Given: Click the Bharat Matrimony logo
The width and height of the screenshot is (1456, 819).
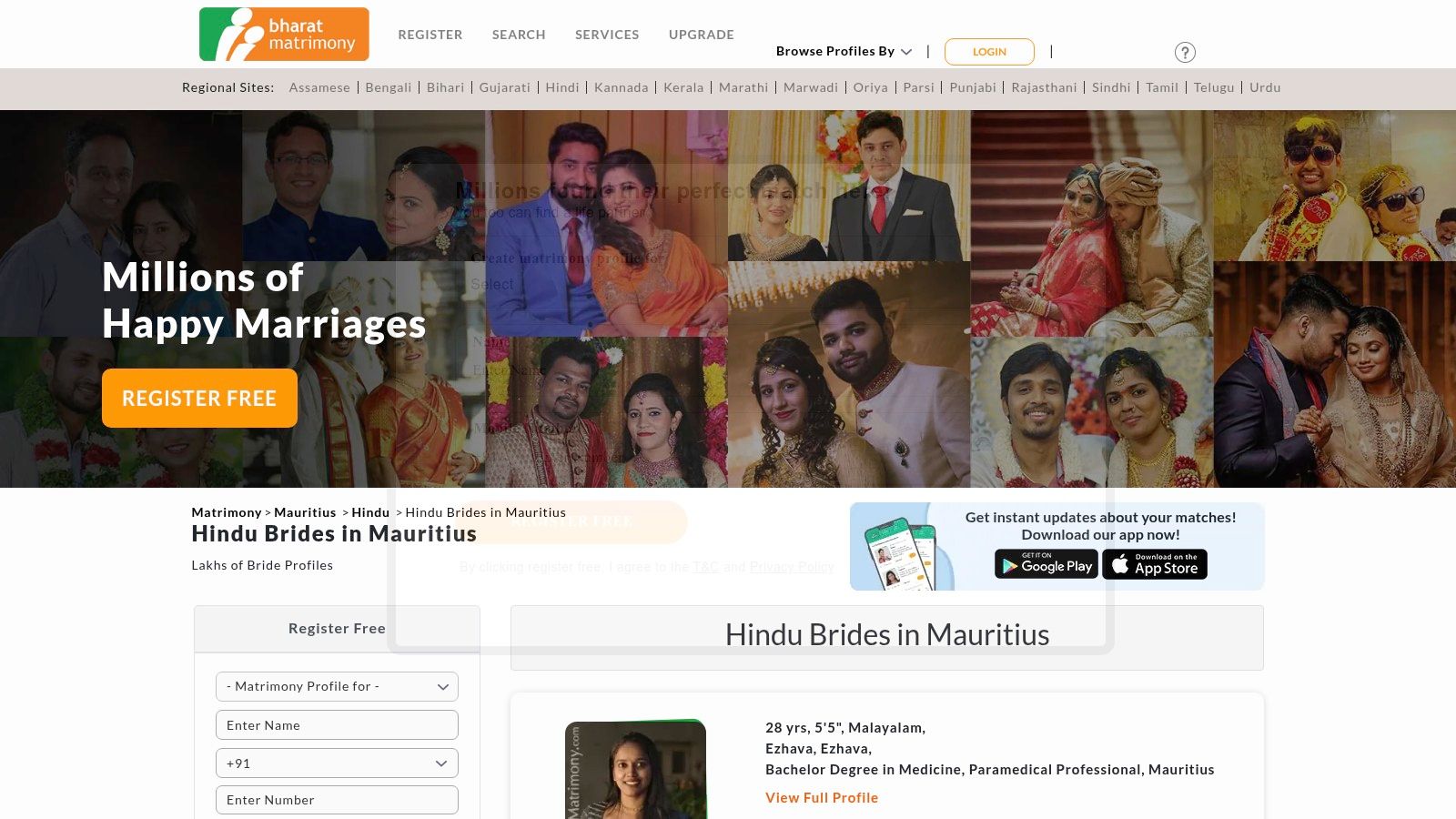Looking at the screenshot, I should (x=283, y=33).
